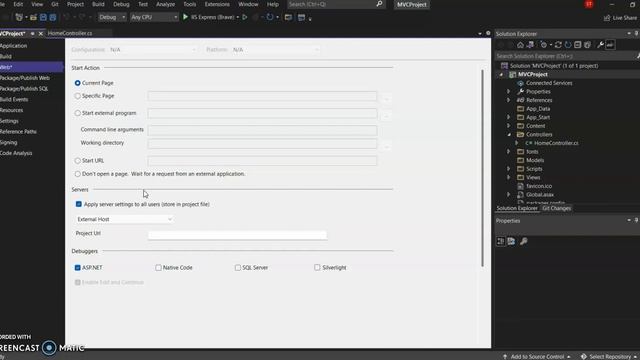Screen dimensions: 640x360
Task: Expand the Views folder in Solution Explorer
Action: click(509, 177)
